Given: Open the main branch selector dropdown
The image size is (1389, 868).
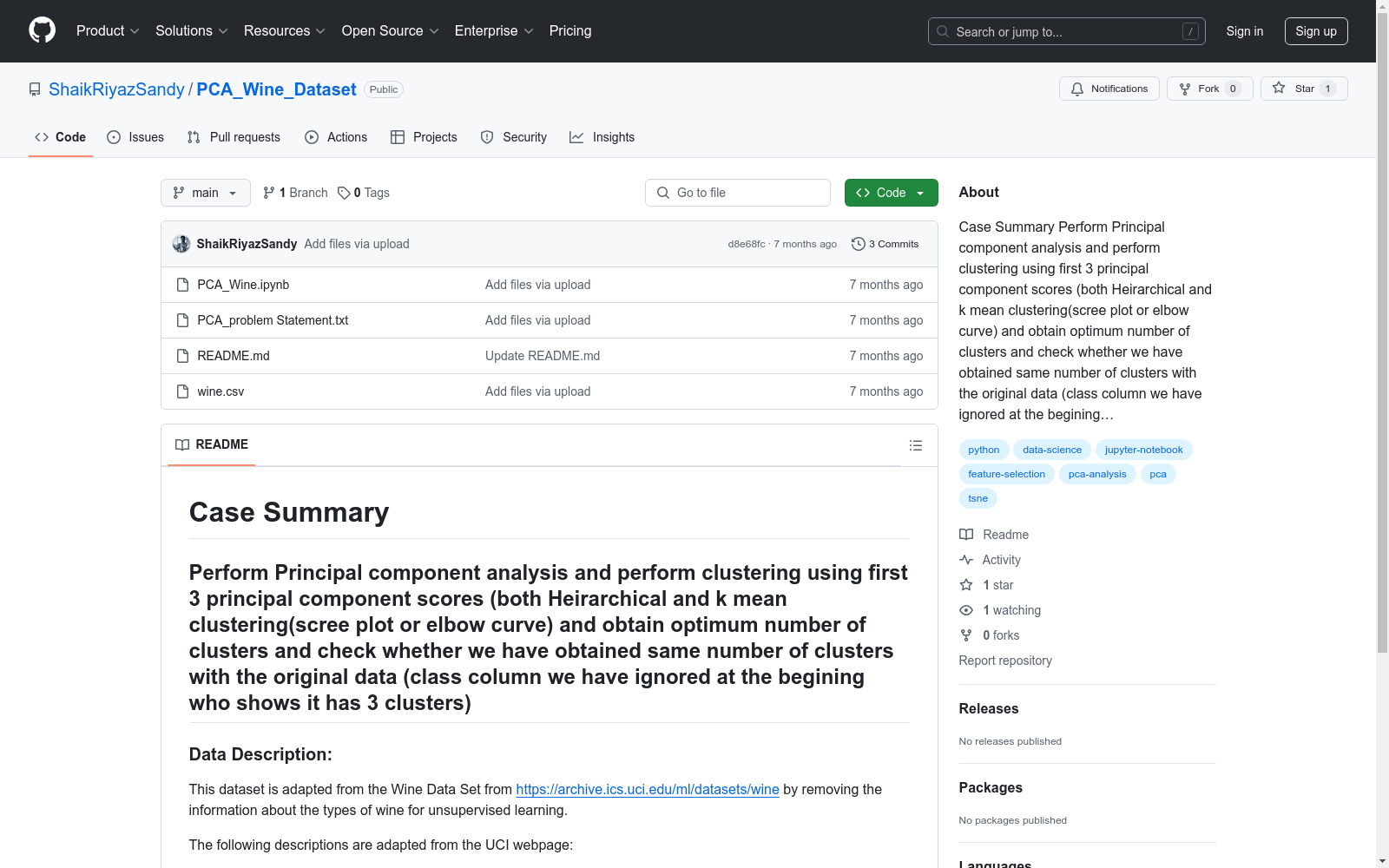Looking at the screenshot, I should click(206, 193).
